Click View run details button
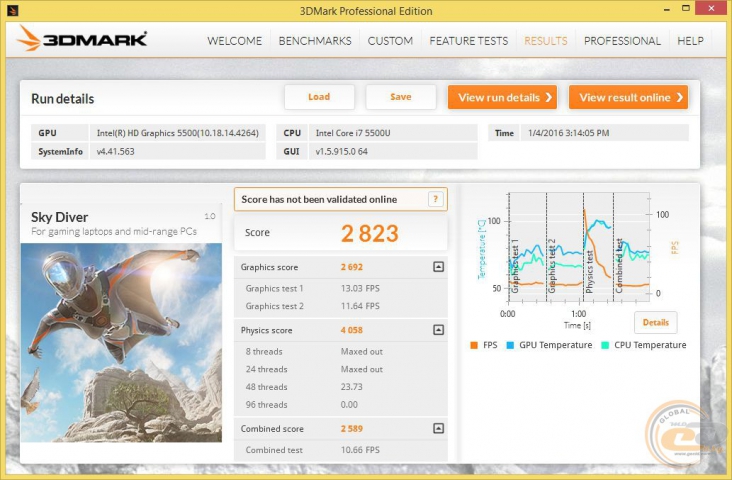732x480 pixels. tap(502, 97)
